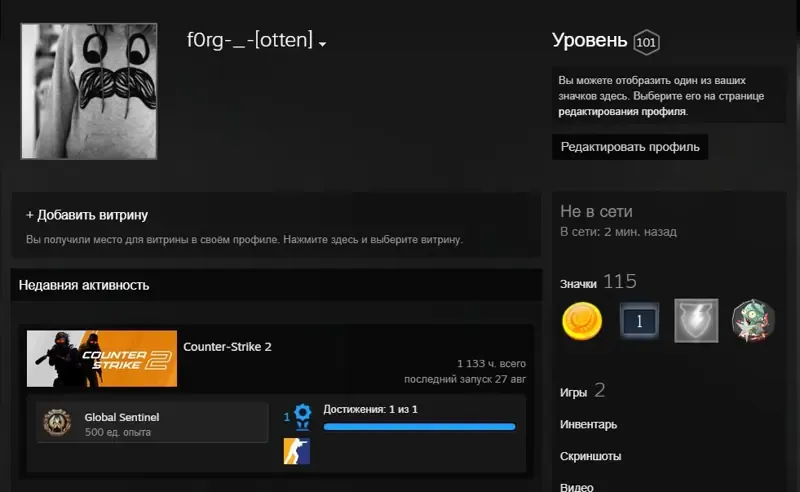The height and width of the screenshot is (492, 800).
Task: Click the level 101 hexagon badge
Action: tap(646, 42)
